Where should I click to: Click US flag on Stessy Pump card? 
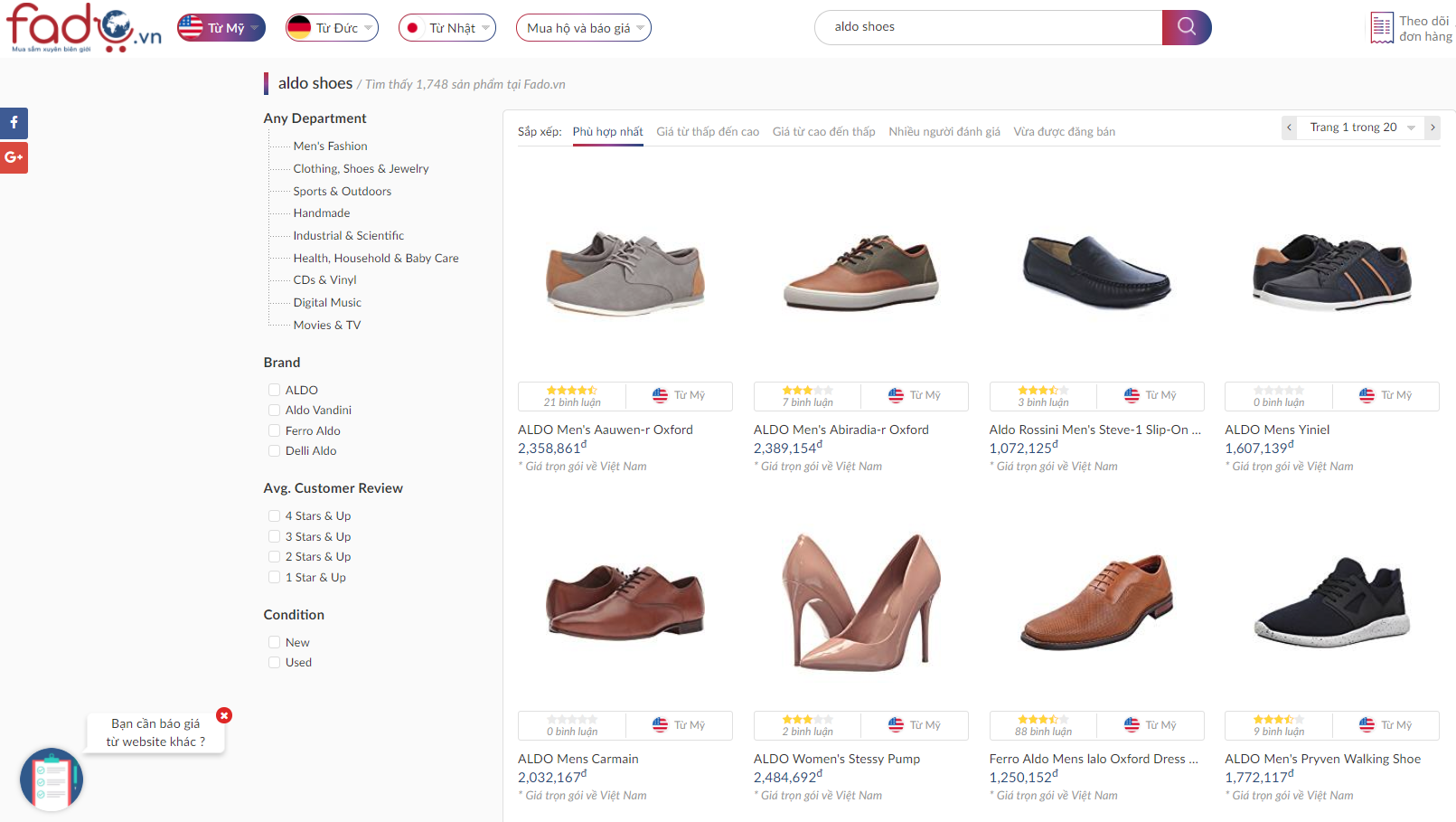(x=896, y=725)
